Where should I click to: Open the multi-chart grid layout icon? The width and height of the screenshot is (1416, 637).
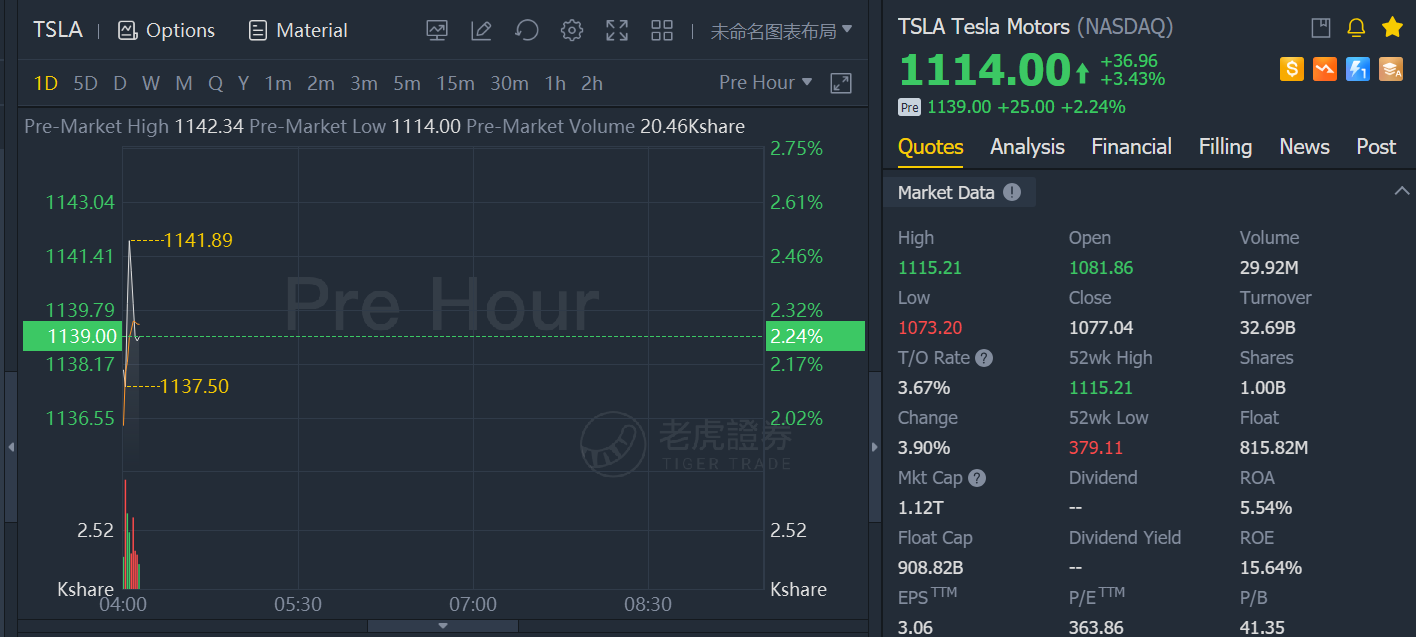point(662,30)
